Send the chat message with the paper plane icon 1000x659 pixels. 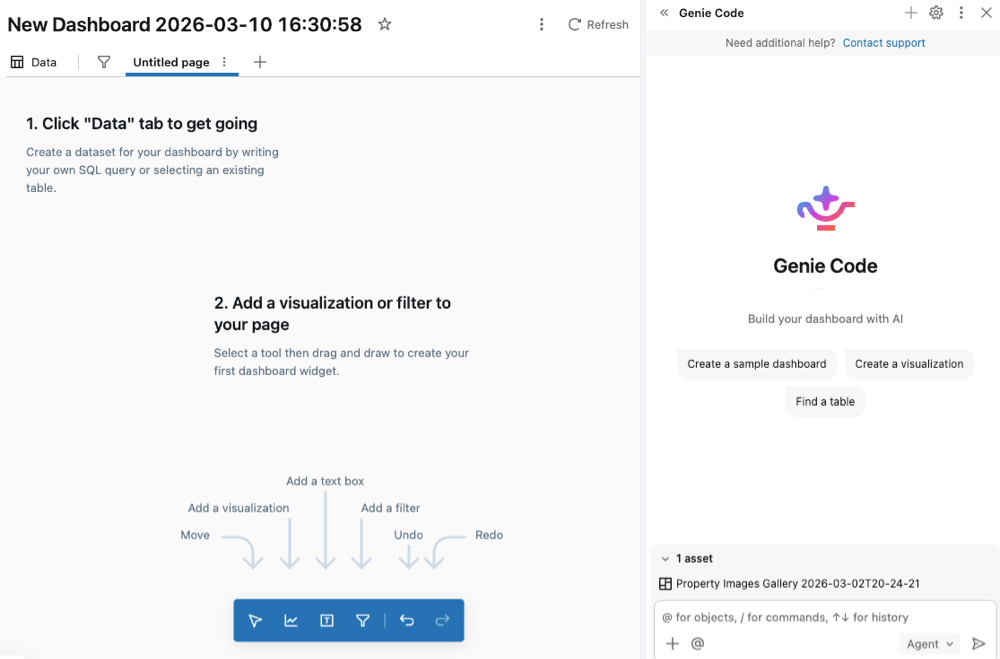(x=979, y=644)
